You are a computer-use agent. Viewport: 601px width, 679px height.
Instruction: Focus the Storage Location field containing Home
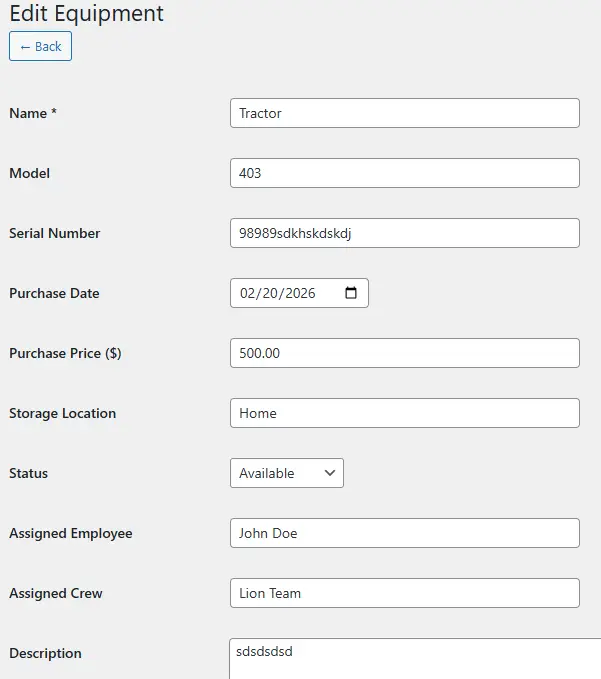click(x=404, y=413)
